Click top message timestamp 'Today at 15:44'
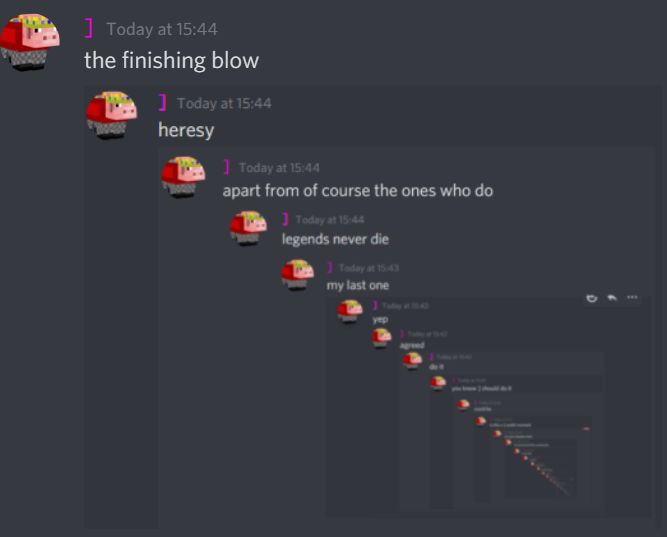This screenshot has height=537, width=667. click(x=162, y=29)
